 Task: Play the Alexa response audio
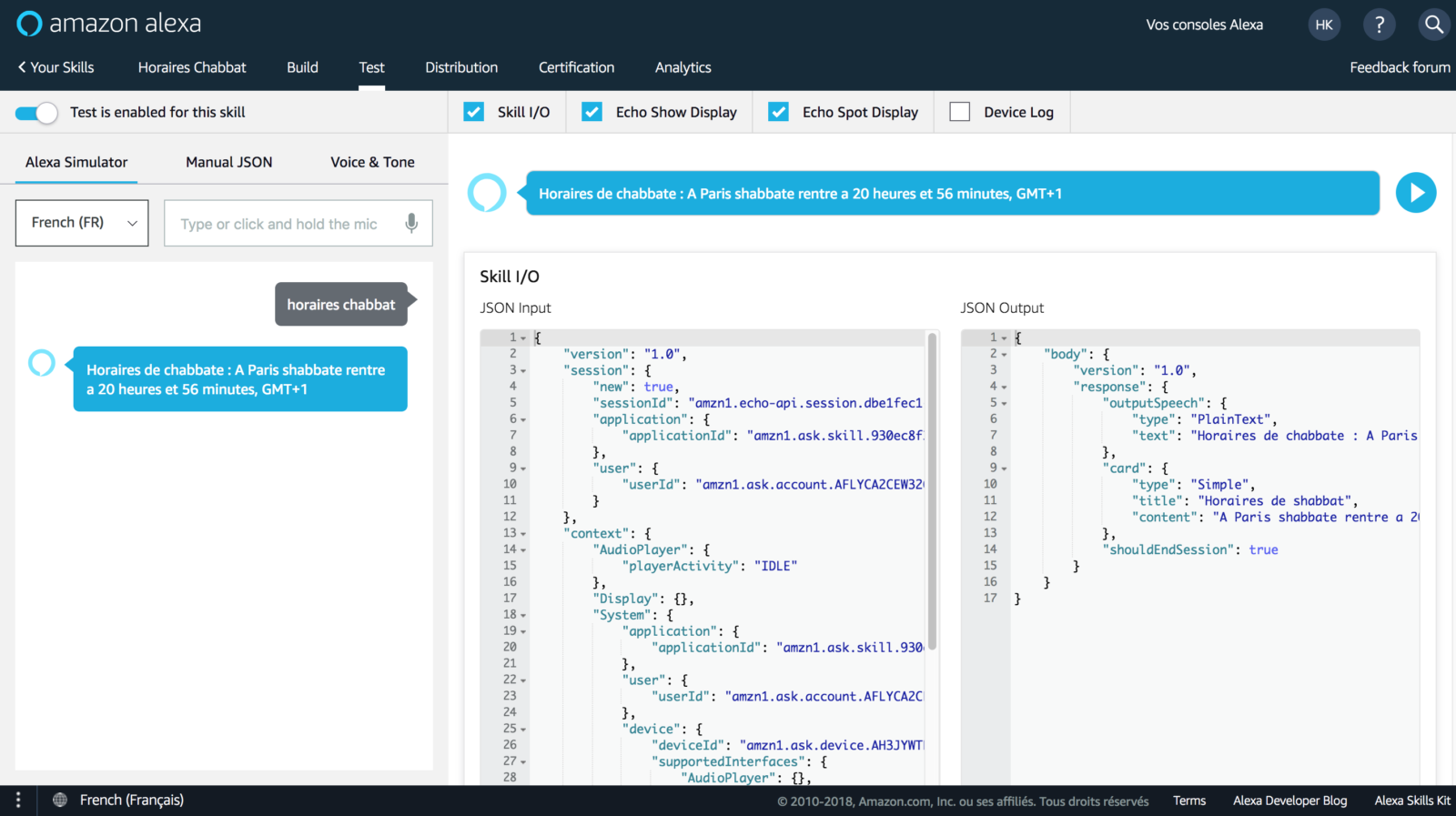coord(1416,193)
